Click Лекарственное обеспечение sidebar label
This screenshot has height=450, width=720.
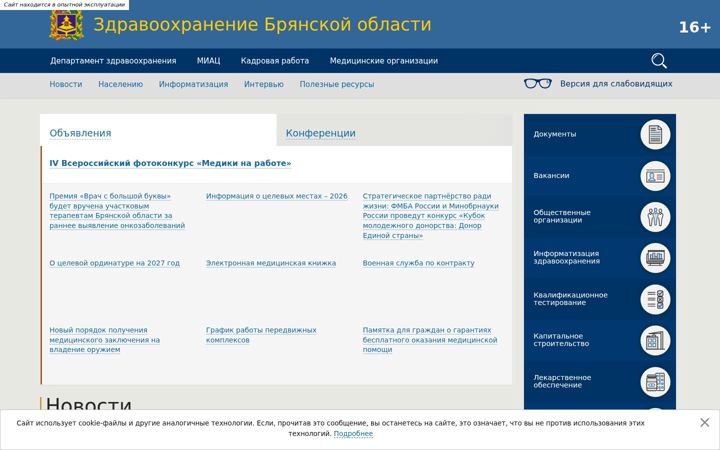click(x=562, y=381)
